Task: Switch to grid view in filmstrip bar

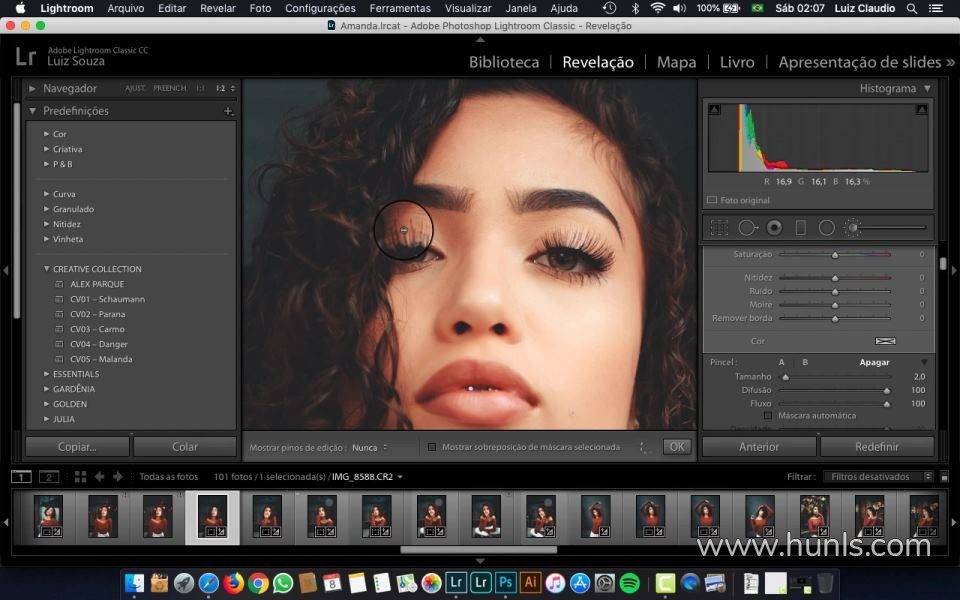Action: [81, 477]
